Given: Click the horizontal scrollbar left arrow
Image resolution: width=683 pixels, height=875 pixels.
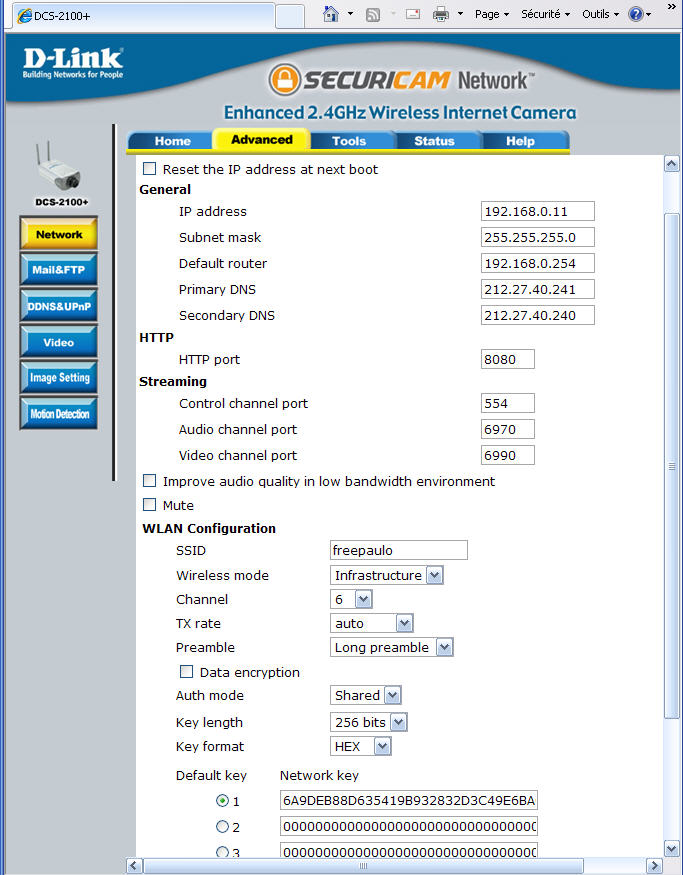Looking at the screenshot, I should (134, 866).
